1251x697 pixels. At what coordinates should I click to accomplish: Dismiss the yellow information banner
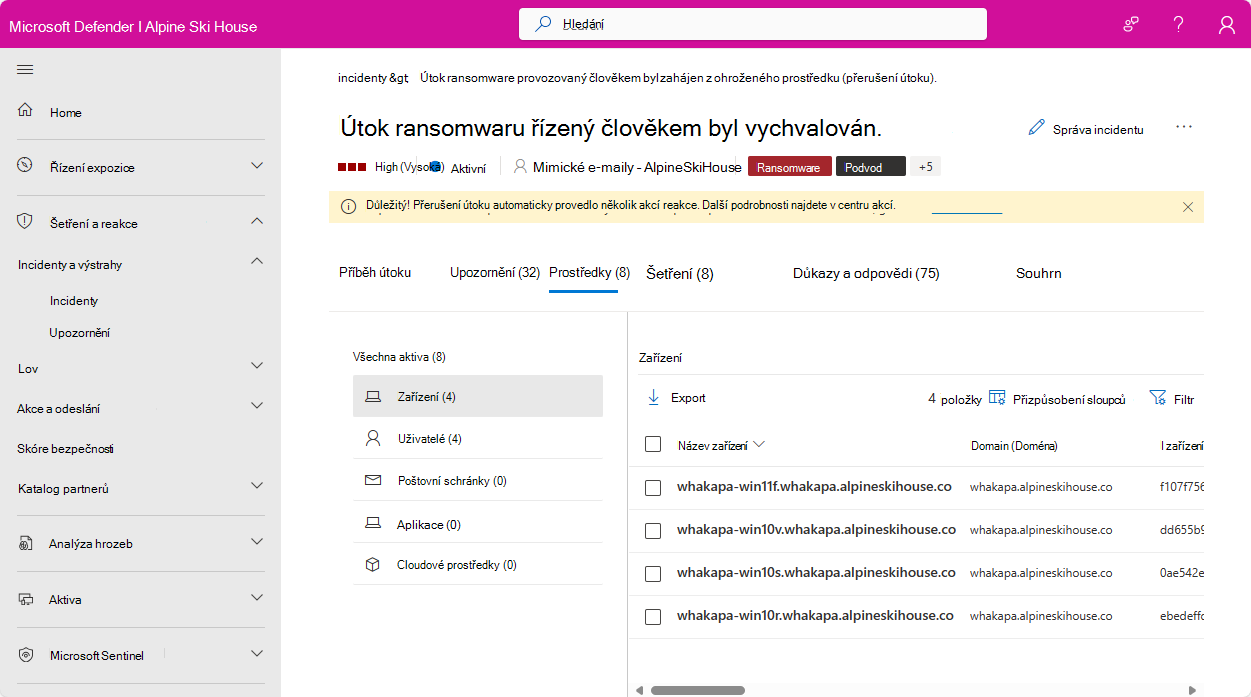[1188, 207]
